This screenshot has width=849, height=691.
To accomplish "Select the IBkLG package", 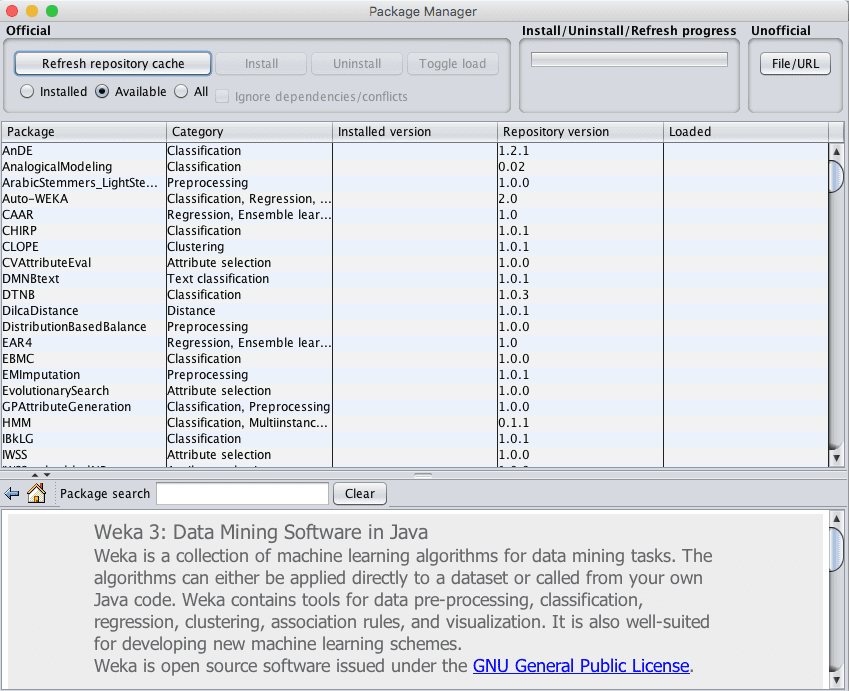I will pos(415,439).
